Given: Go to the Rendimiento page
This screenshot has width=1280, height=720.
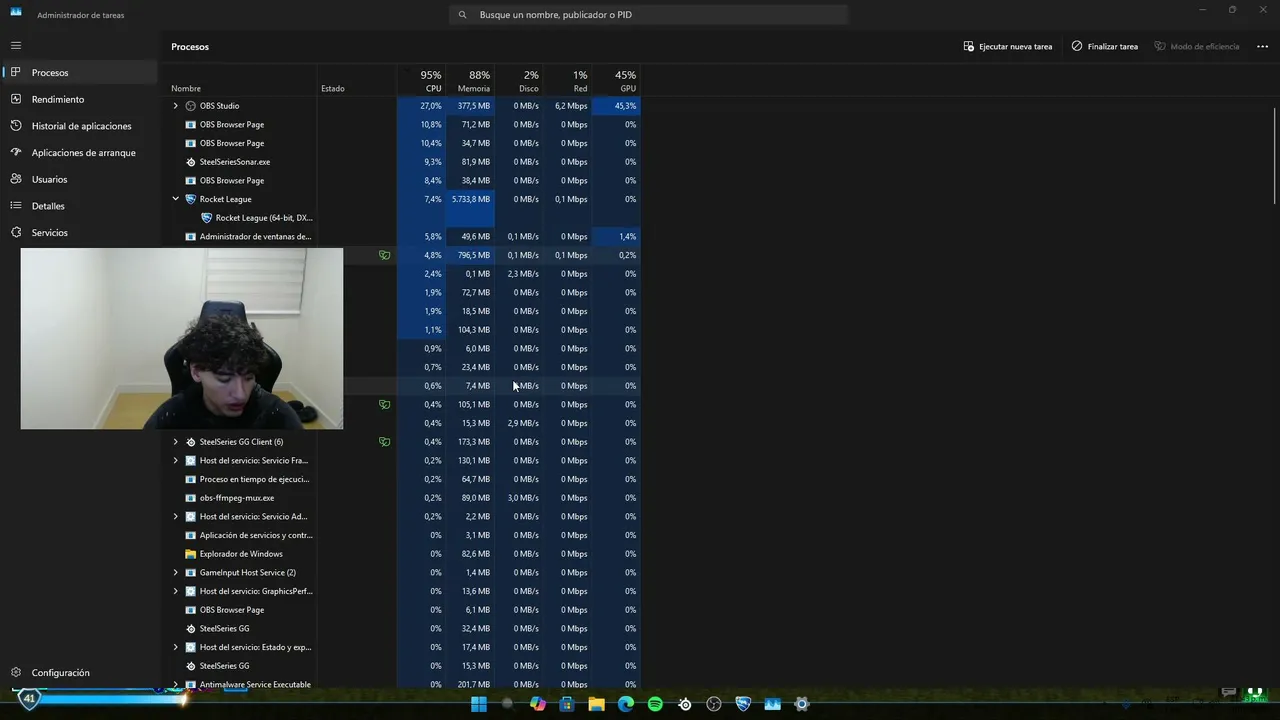Looking at the screenshot, I should click(80, 99).
